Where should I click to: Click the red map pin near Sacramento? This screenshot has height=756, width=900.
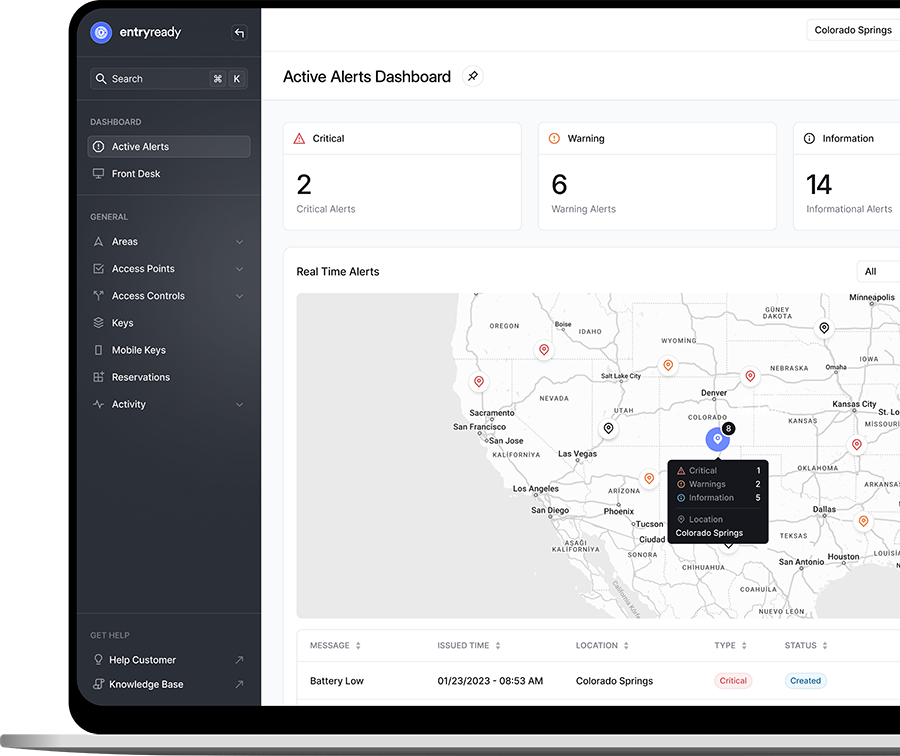pos(479,382)
